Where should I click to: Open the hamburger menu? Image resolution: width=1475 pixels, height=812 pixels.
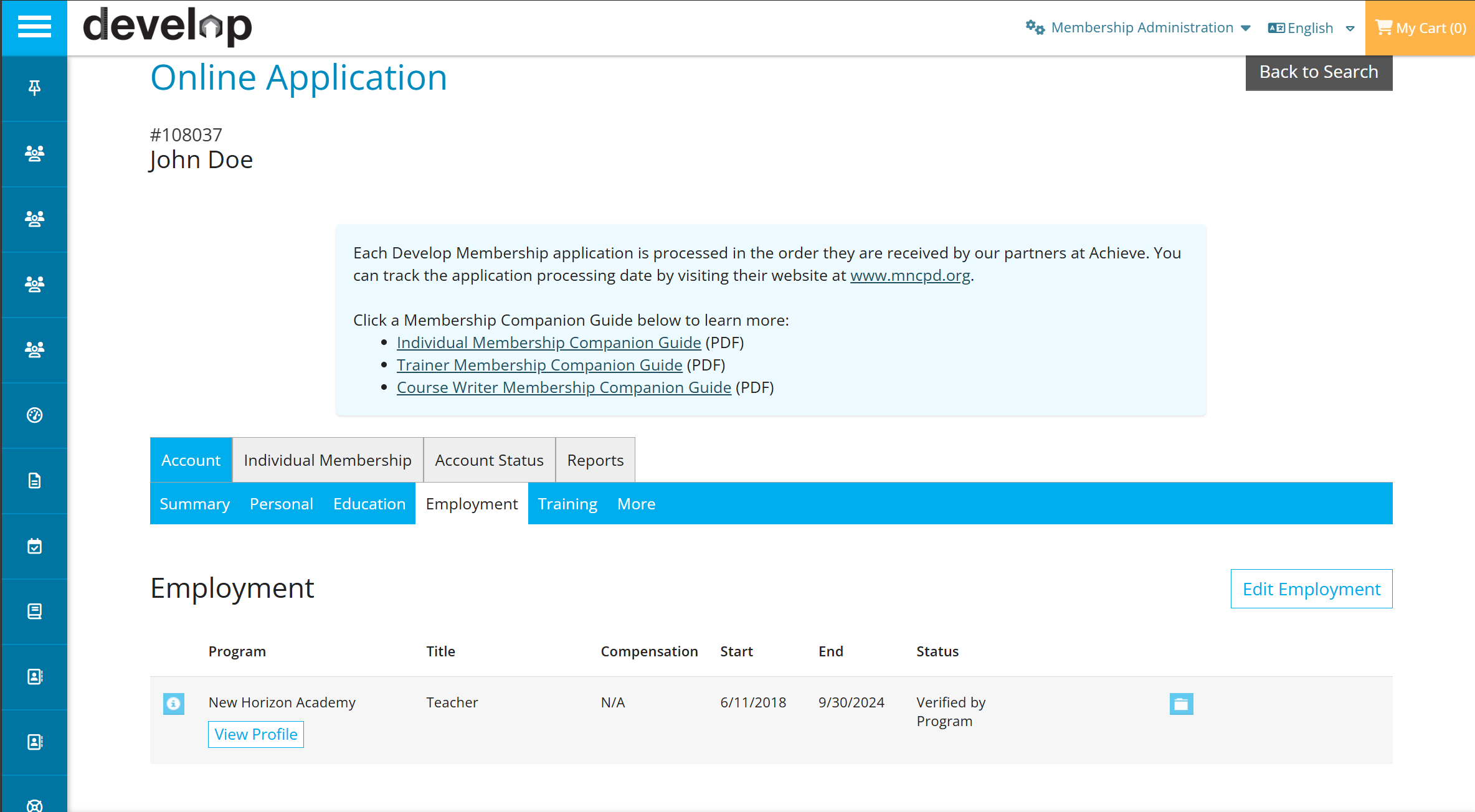pyautogui.click(x=34, y=27)
